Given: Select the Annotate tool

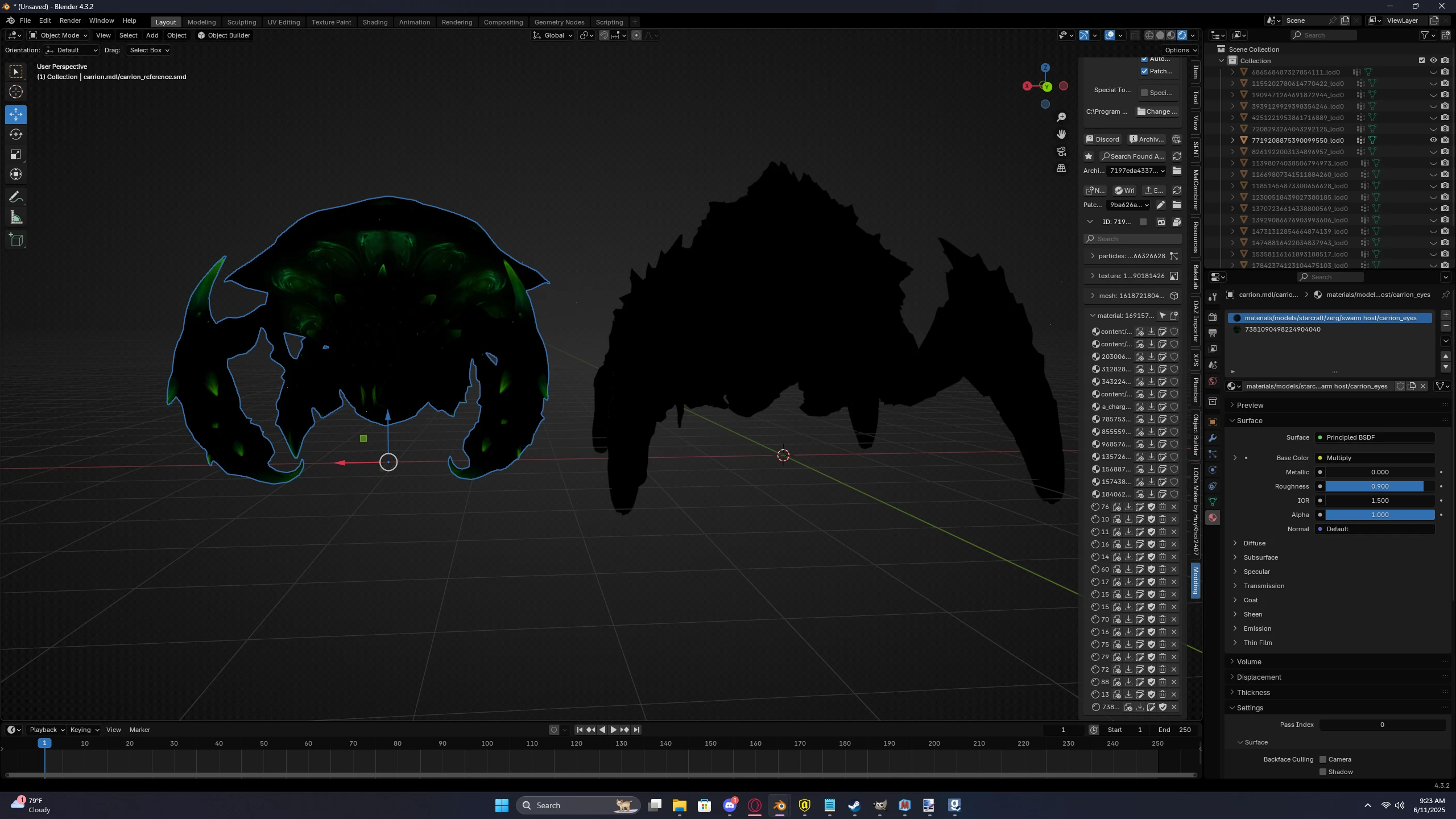Looking at the screenshot, I should click(x=16, y=197).
